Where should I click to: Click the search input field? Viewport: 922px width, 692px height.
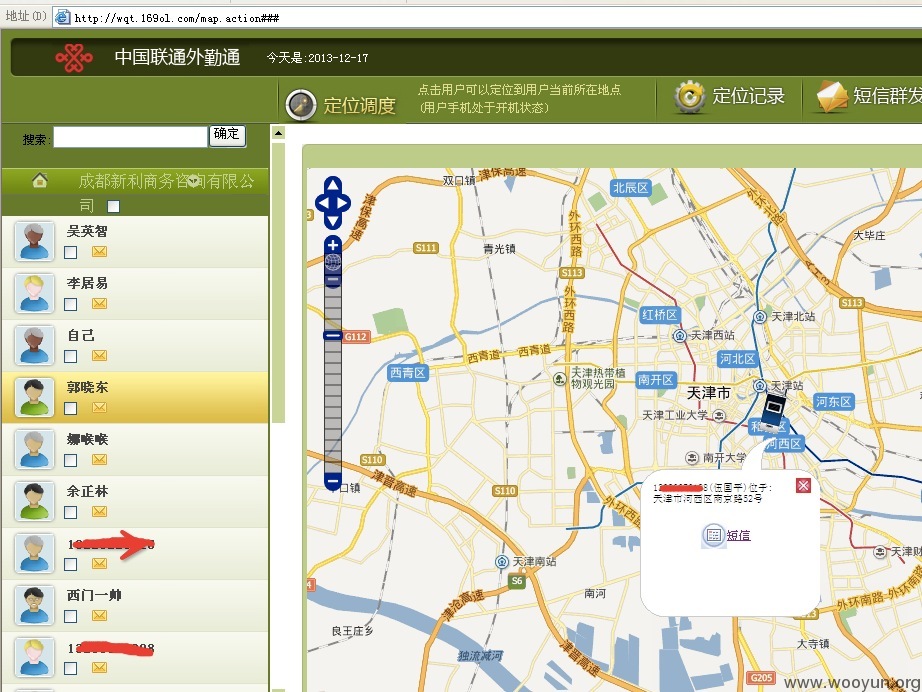point(131,138)
